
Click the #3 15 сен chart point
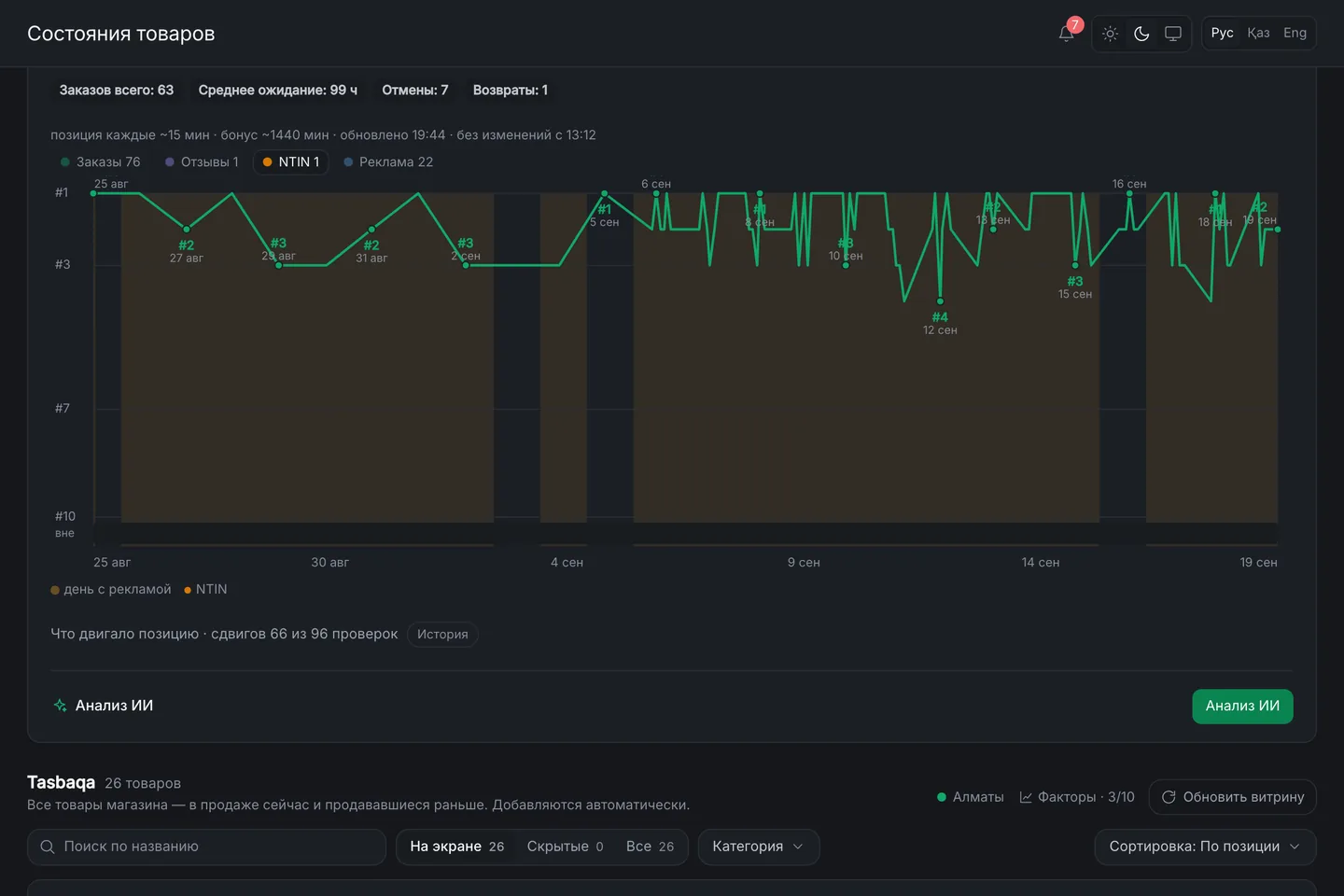click(x=1075, y=265)
